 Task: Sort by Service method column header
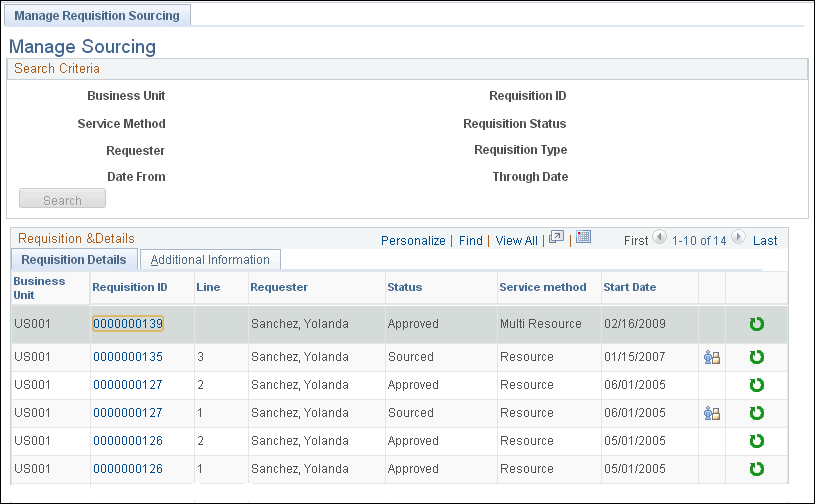[543, 287]
